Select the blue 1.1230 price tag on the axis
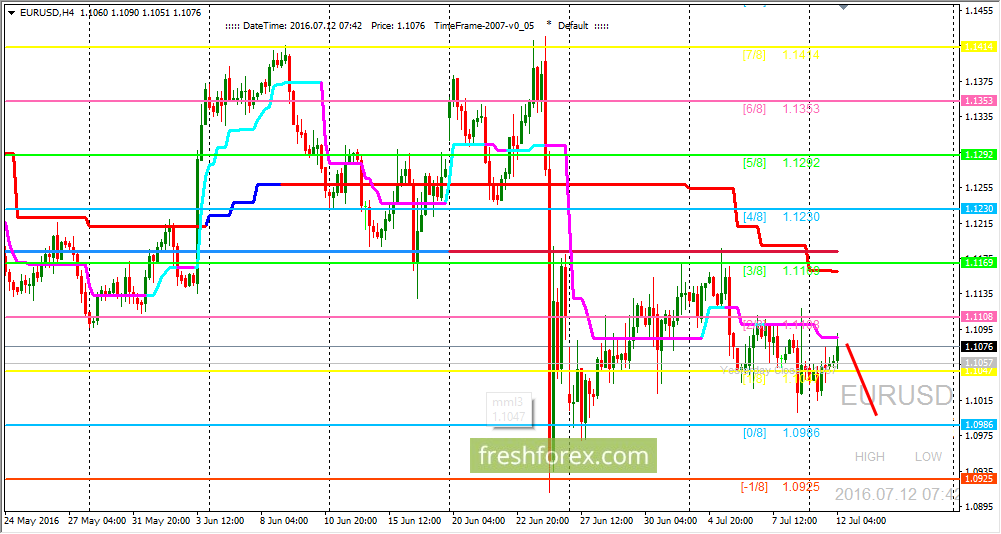The width and height of the screenshot is (1001, 534). coord(979,209)
